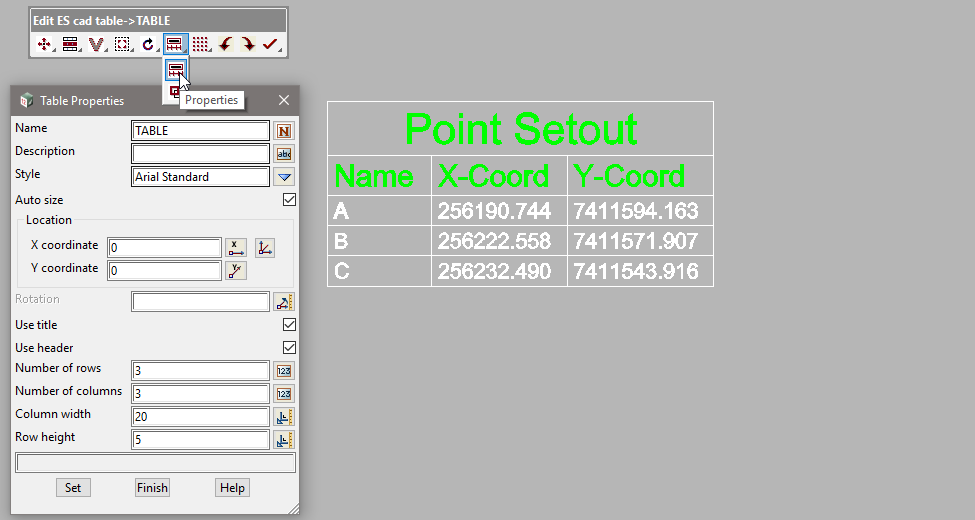
Task: Select the move table tool with four arrows
Action: tap(44, 44)
